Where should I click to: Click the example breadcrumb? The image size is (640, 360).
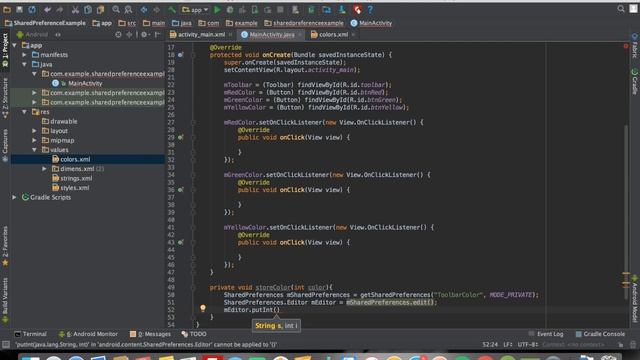coord(242,23)
